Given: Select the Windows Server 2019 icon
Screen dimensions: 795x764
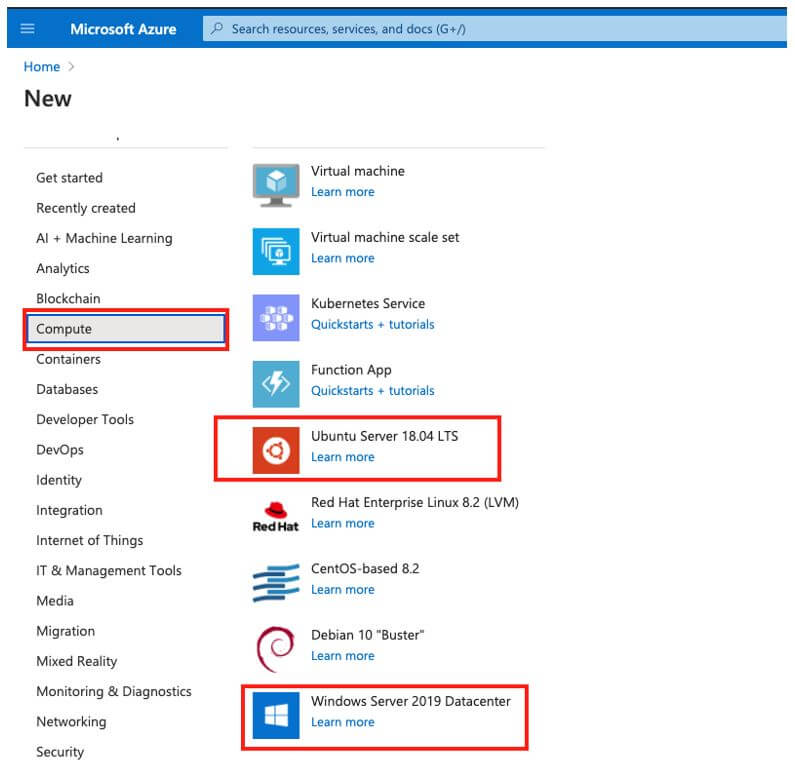Looking at the screenshot, I should pos(276,715).
